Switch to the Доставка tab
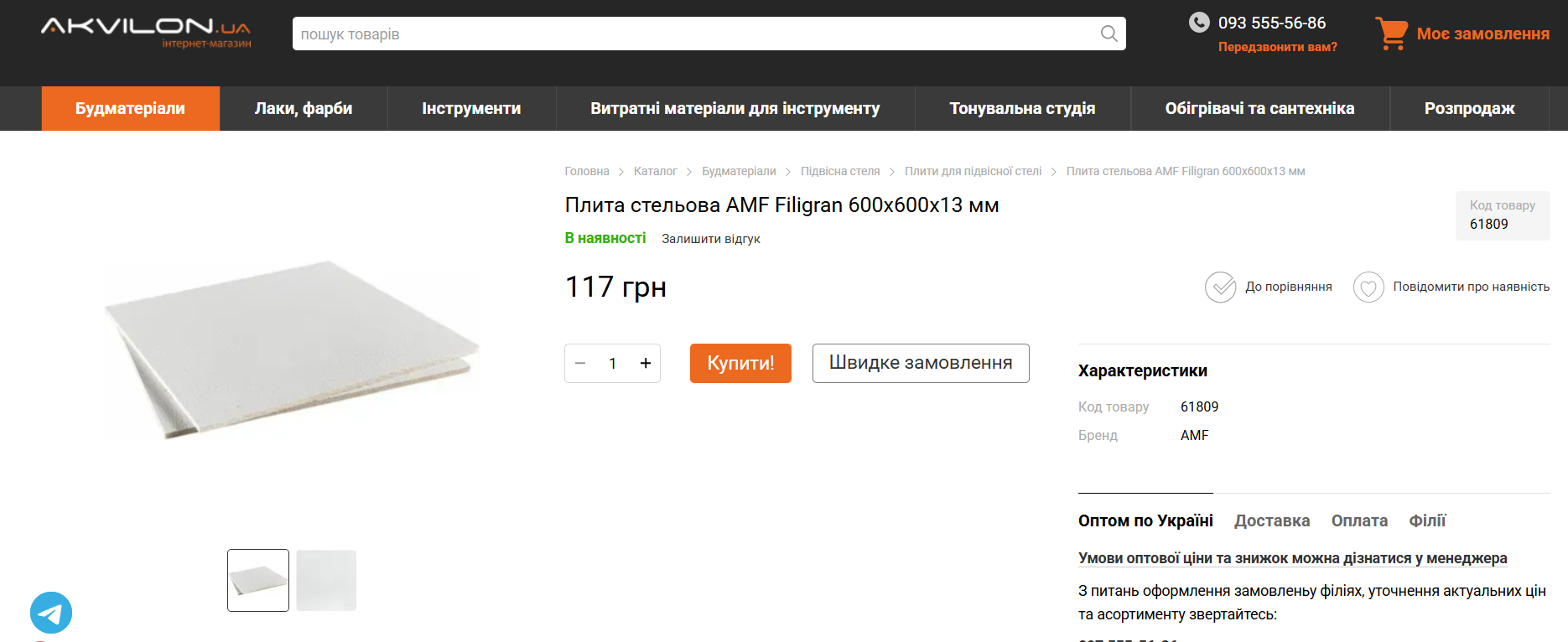The height and width of the screenshot is (642, 1568). coord(1271,520)
